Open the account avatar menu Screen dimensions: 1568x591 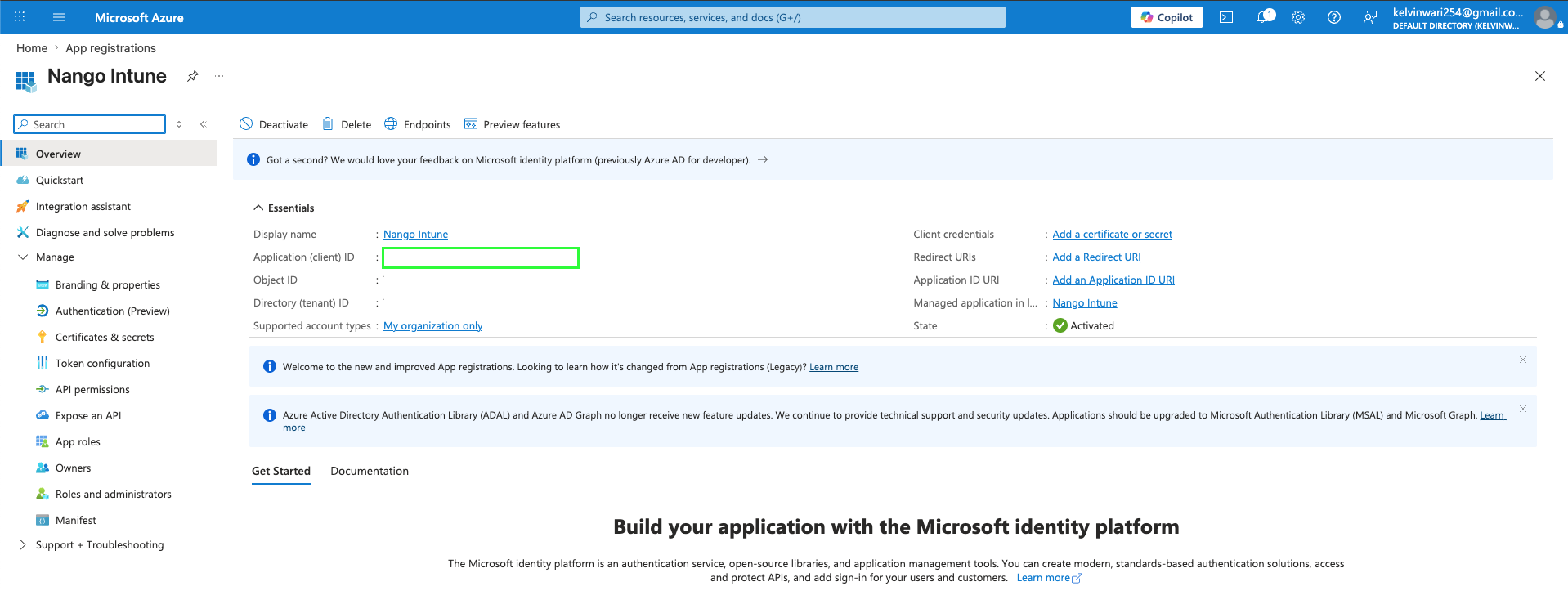click(x=1545, y=17)
